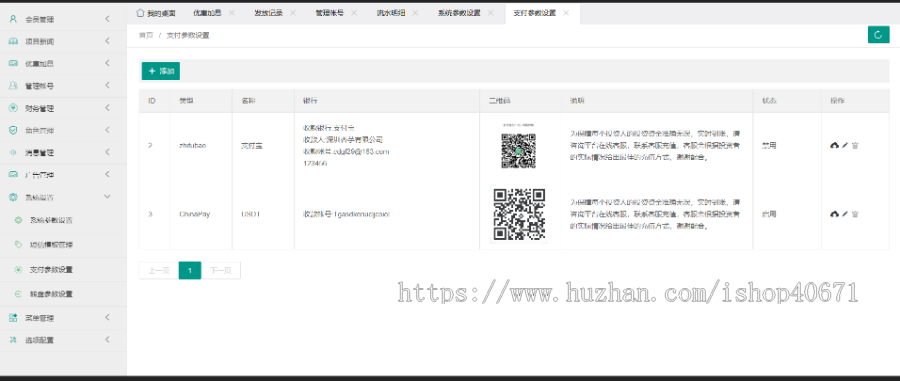Click the 启用 status in ChinaPay row
This screenshot has height=381, width=900.
tap(769, 214)
